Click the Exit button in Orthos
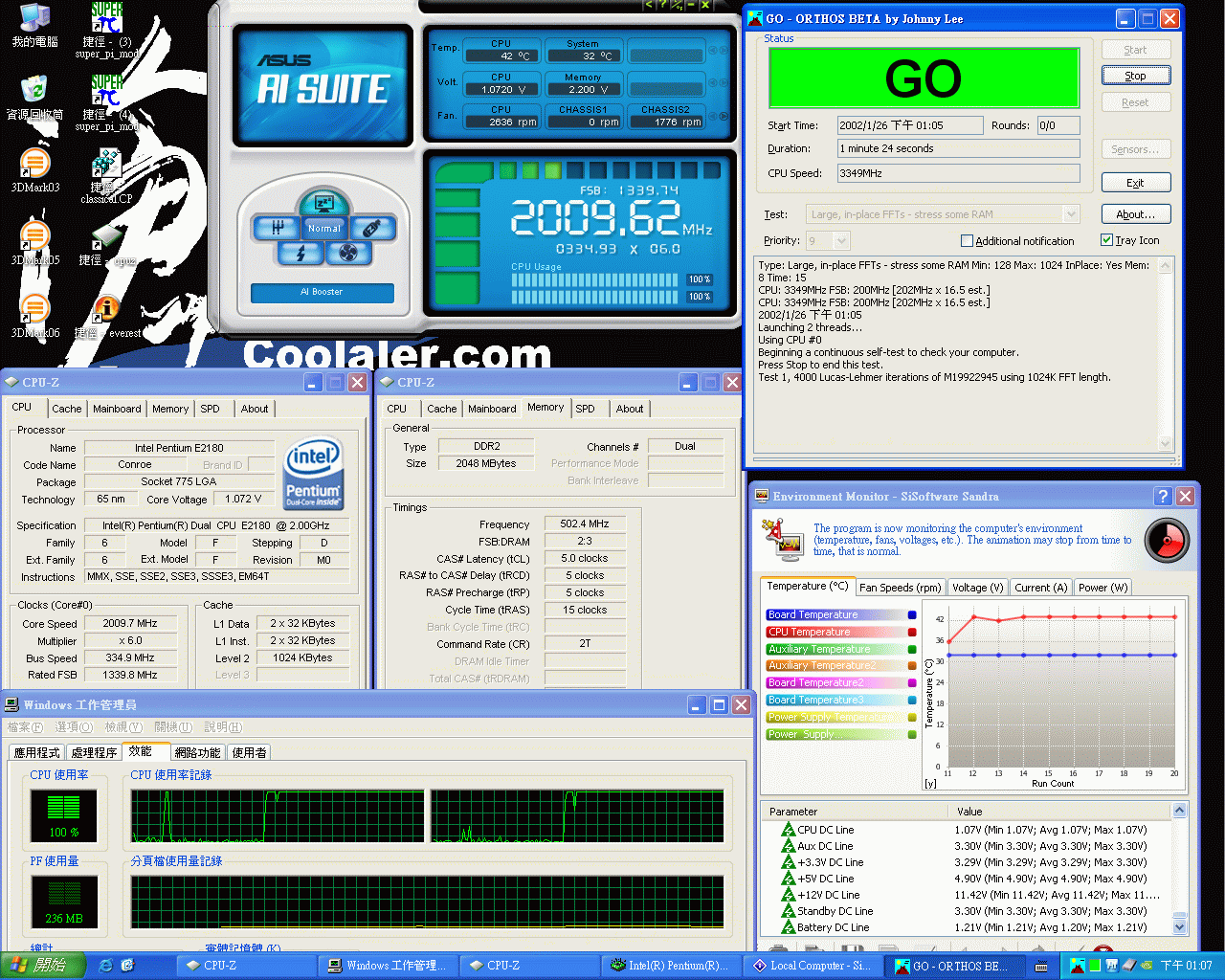Viewport: 1225px width, 980px height. point(1135,183)
